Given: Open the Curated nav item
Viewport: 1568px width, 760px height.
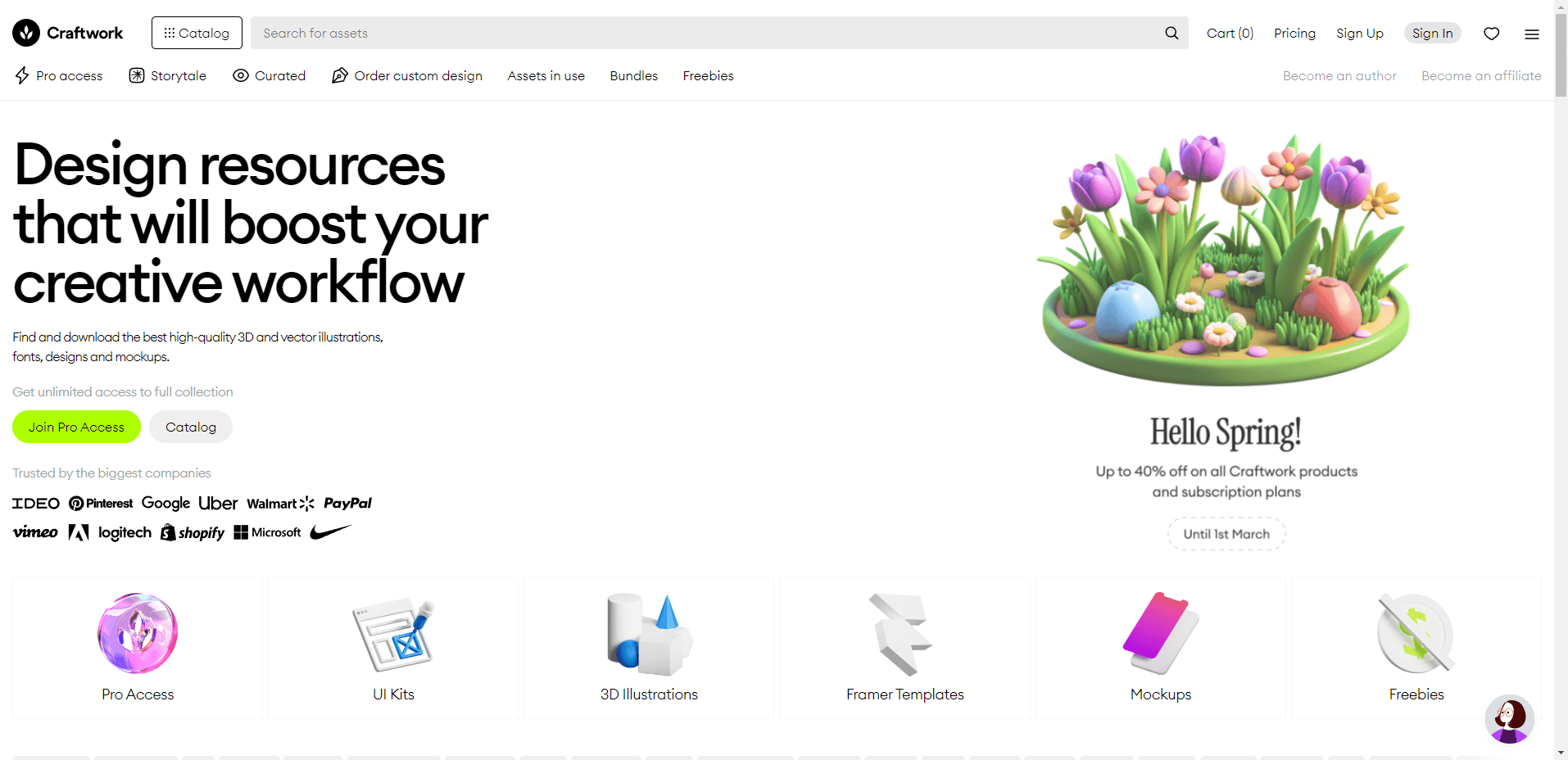Looking at the screenshot, I should pyautogui.click(x=270, y=75).
